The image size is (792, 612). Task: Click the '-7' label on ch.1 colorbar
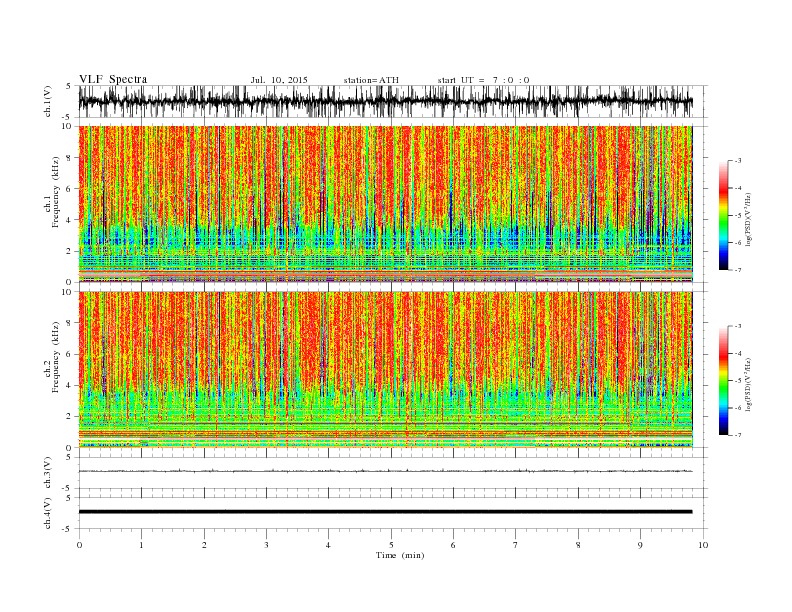738,270
